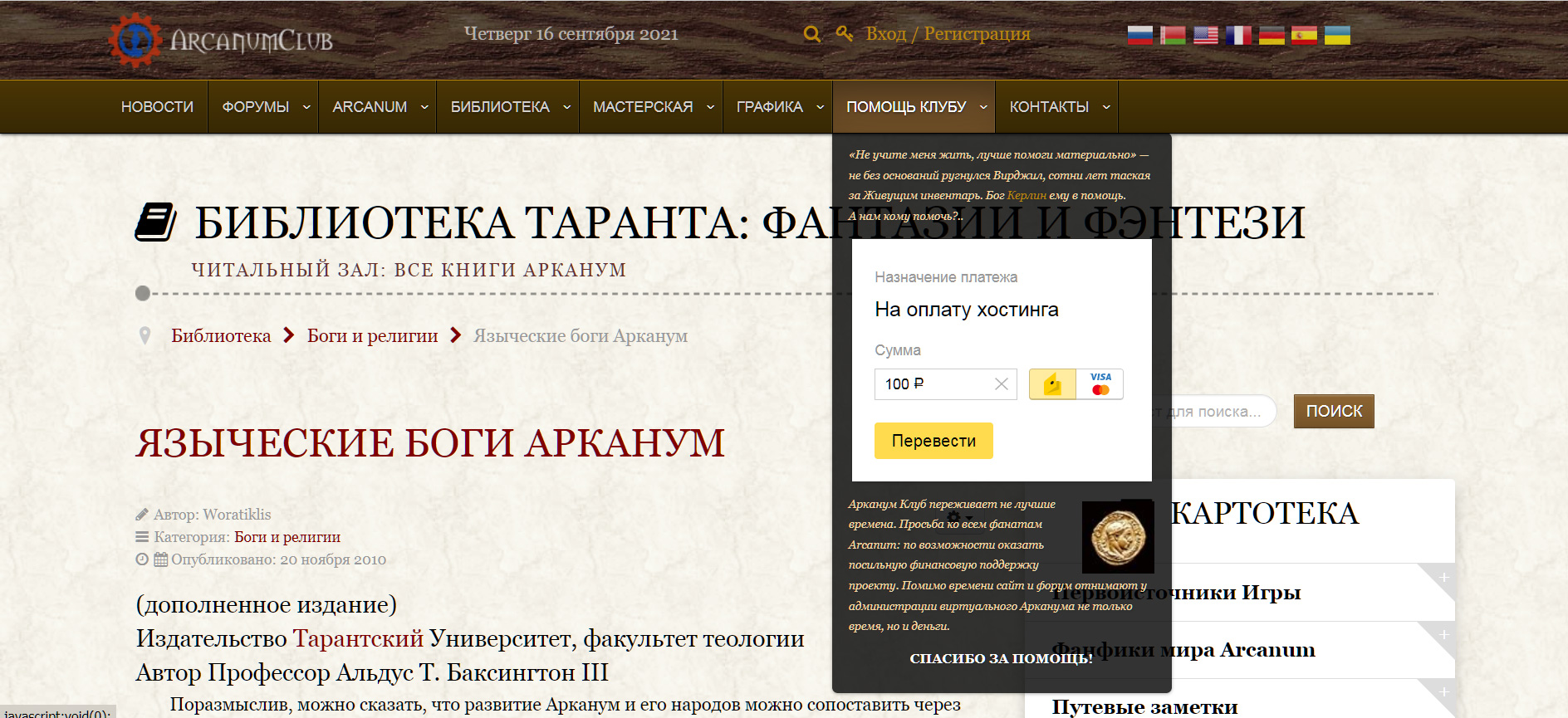Expand the Мастерская menu dropdown
The height and width of the screenshot is (718, 1568).
710,107
